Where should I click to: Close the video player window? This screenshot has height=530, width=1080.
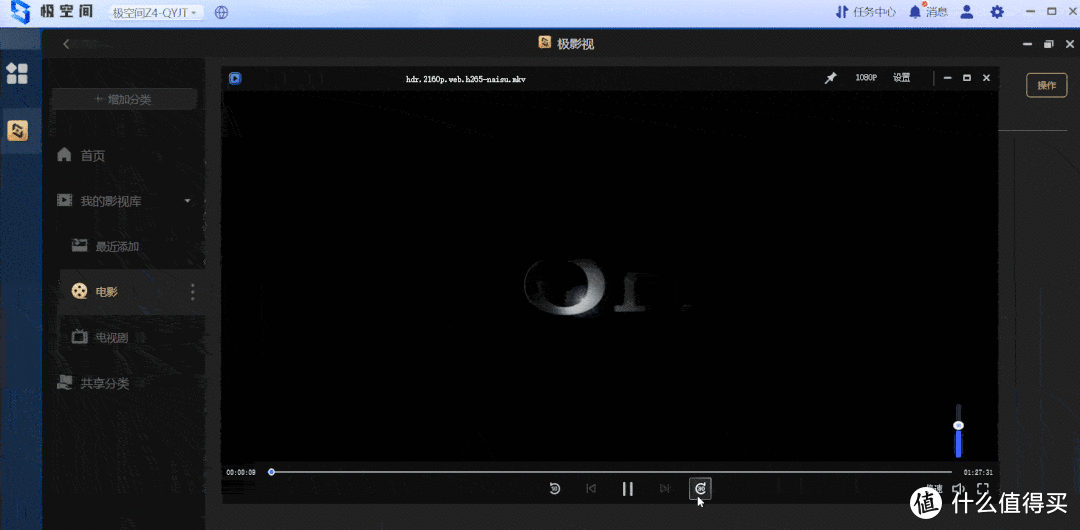click(x=986, y=79)
